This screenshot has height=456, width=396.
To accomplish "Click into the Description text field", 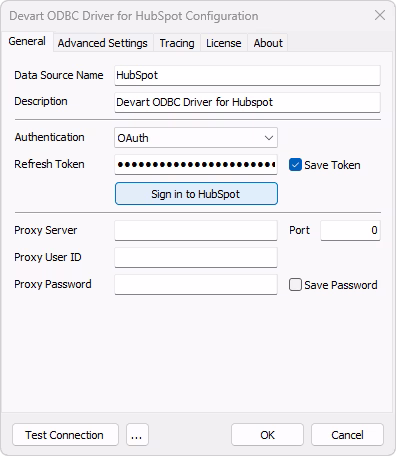I will point(247,102).
